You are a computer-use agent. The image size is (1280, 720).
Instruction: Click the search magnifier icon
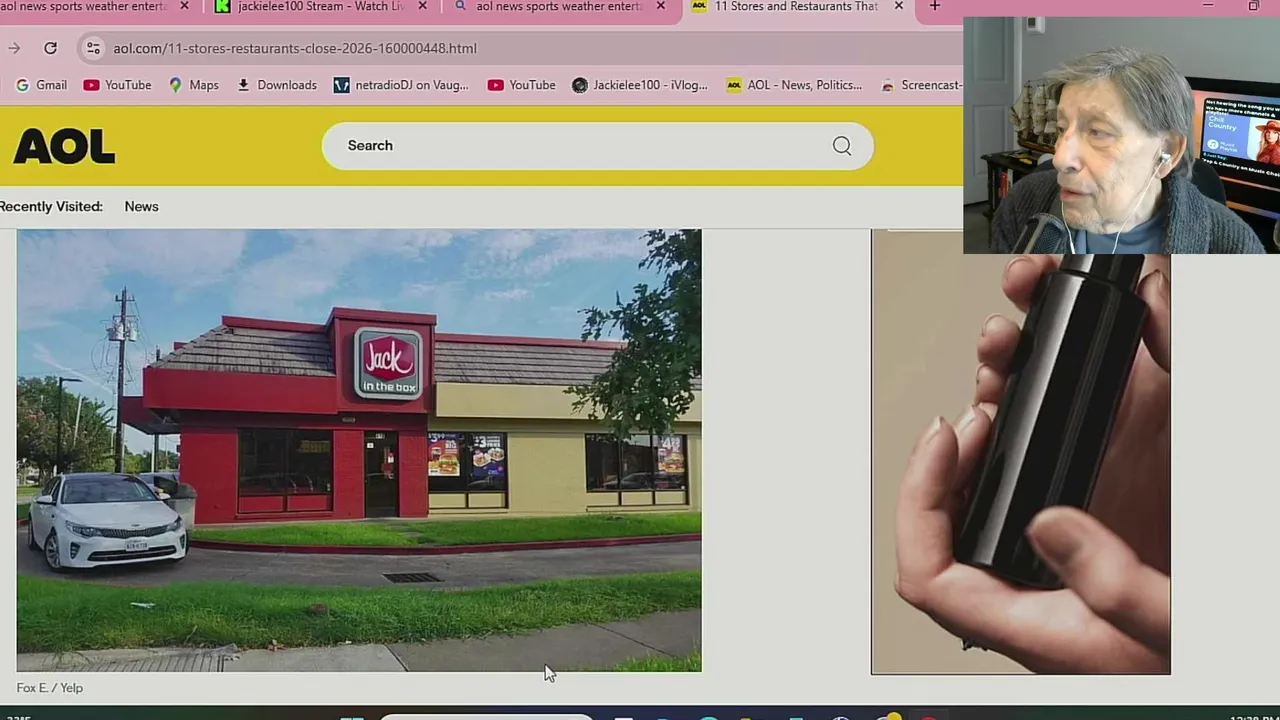842,146
